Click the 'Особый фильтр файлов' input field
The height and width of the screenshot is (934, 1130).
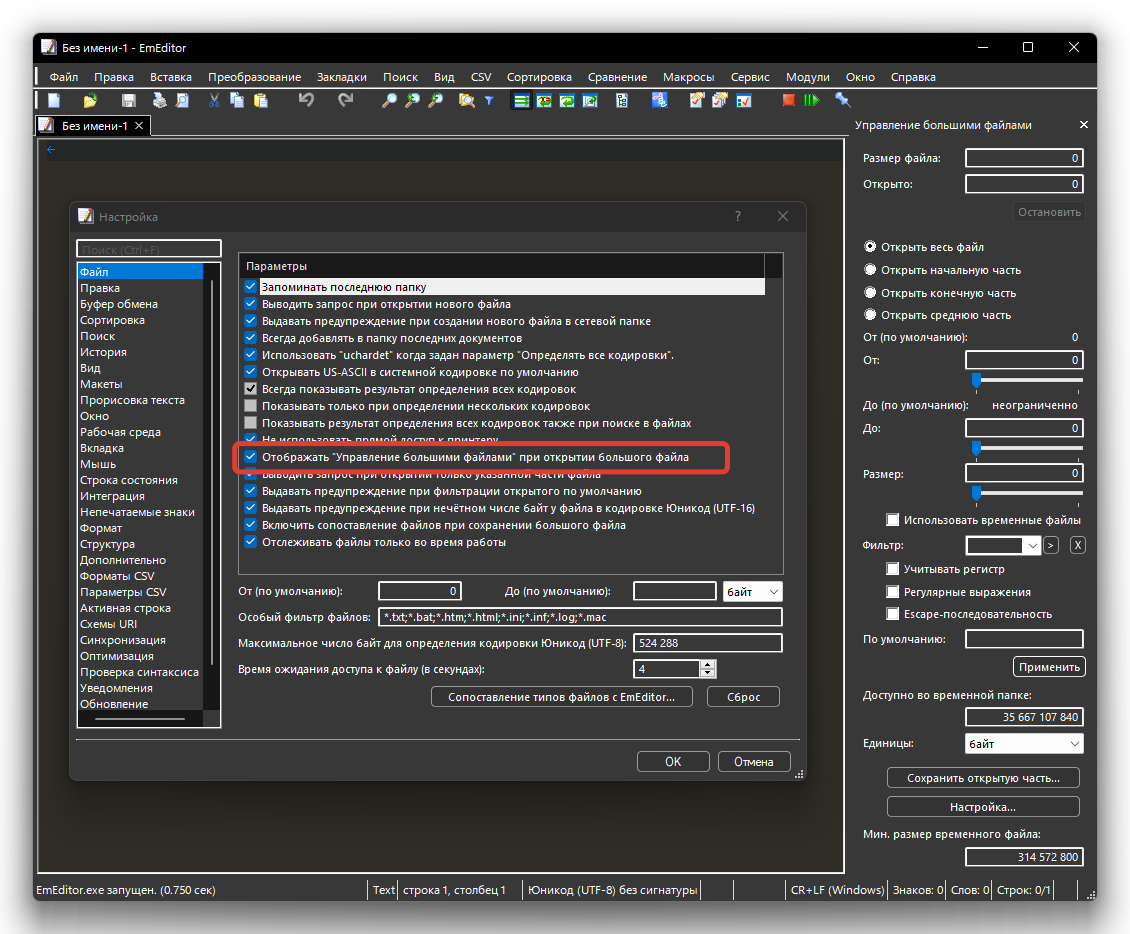(x=580, y=617)
